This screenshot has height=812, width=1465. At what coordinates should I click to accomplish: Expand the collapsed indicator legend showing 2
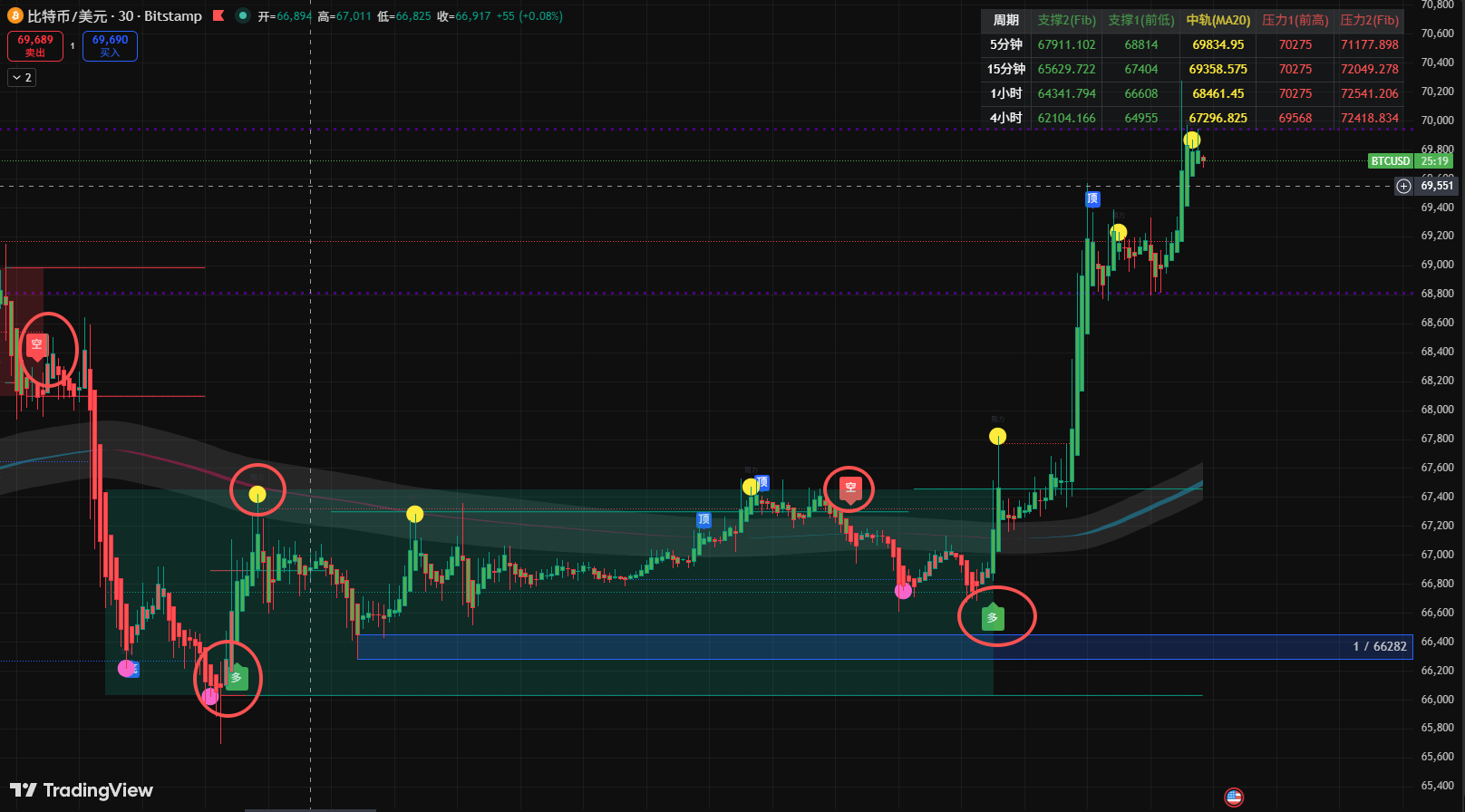point(22,78)
